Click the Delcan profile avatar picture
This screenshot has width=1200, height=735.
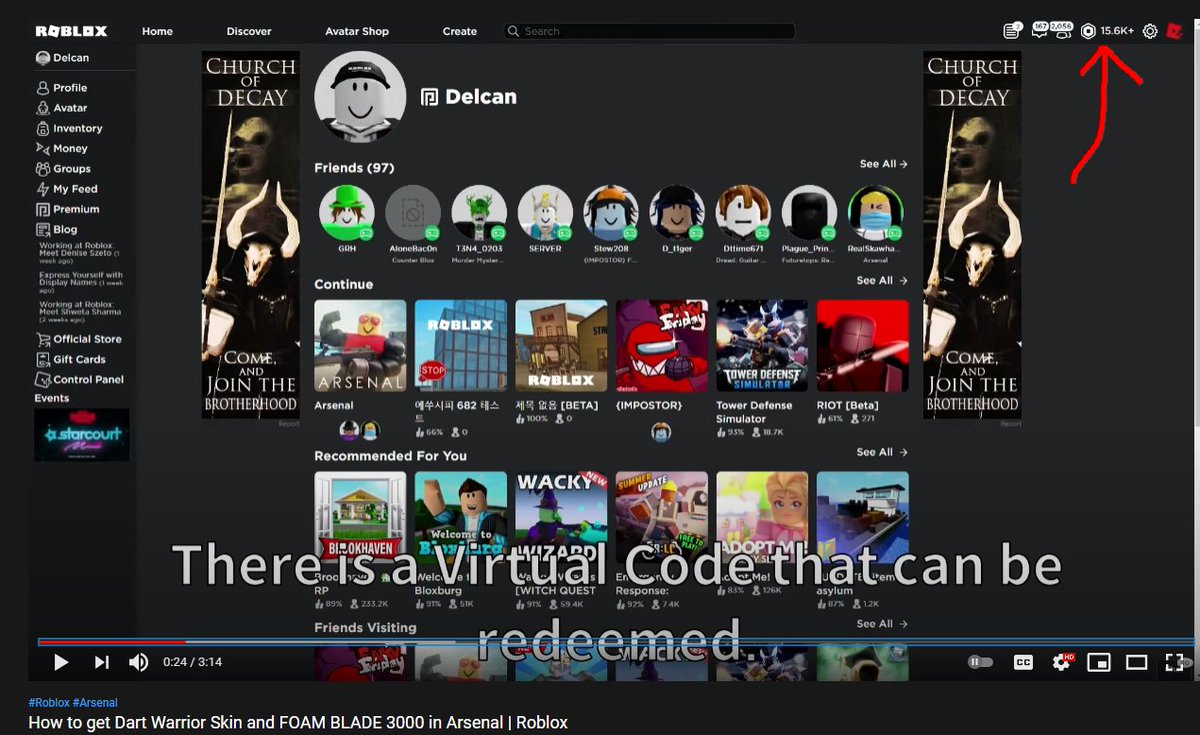click(x=360, y=97)
